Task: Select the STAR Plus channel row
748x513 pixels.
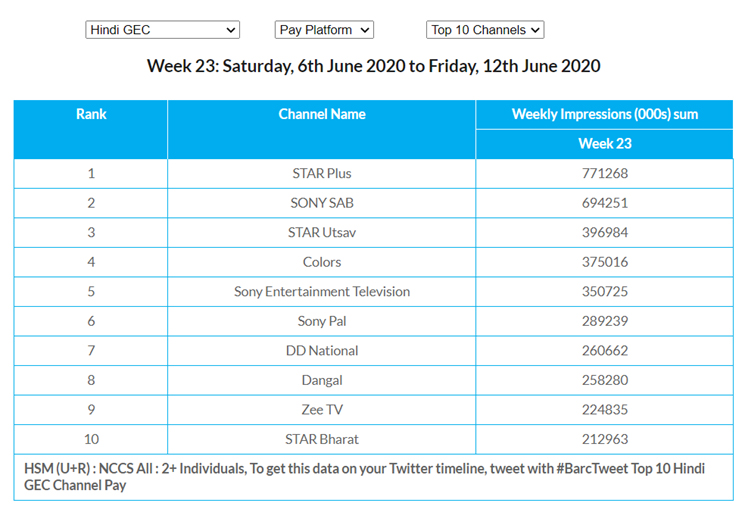Action: pyautogui.click(x=322, y=173)
